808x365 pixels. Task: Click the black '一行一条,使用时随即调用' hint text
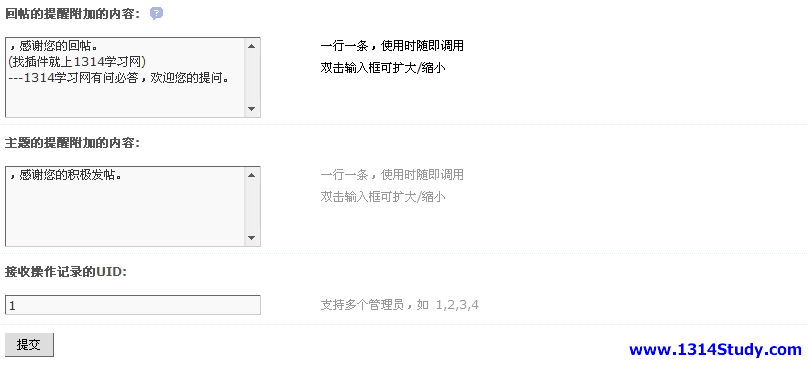click(392, 46)
